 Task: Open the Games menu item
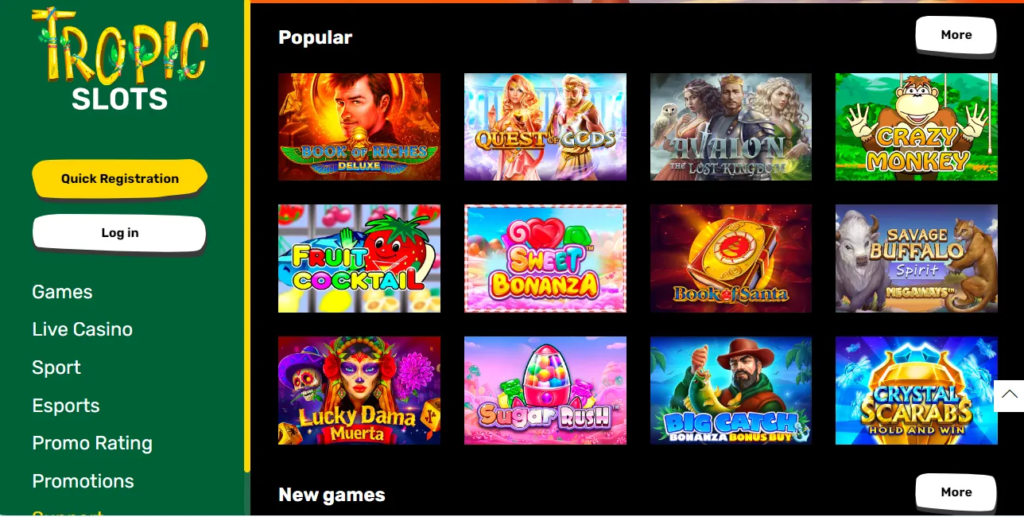(x=62, y=292)
